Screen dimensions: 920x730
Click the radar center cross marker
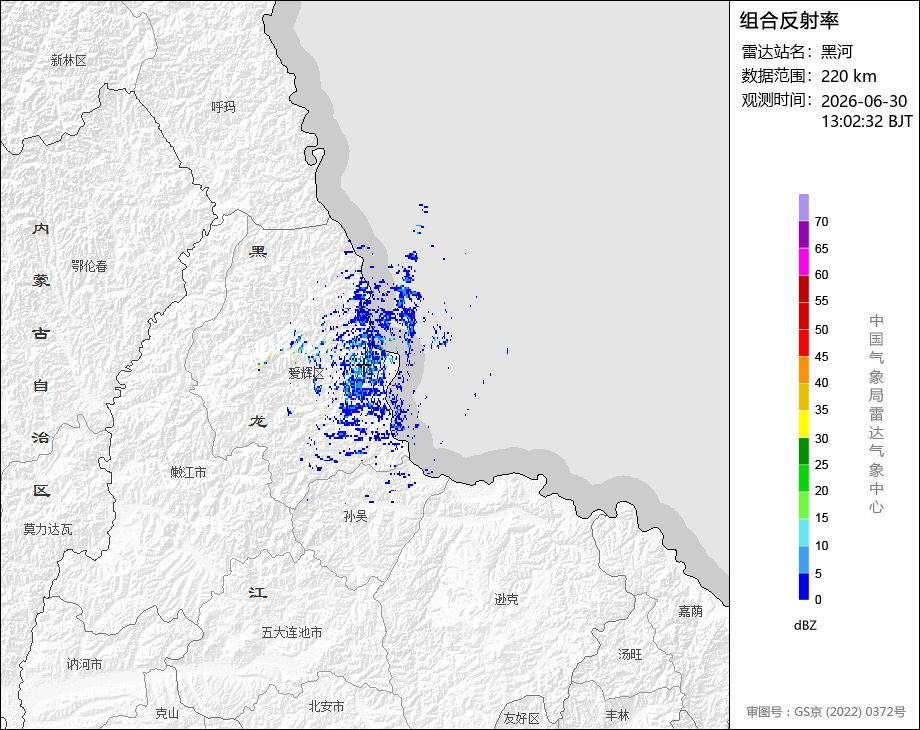(x=364, y=367)
